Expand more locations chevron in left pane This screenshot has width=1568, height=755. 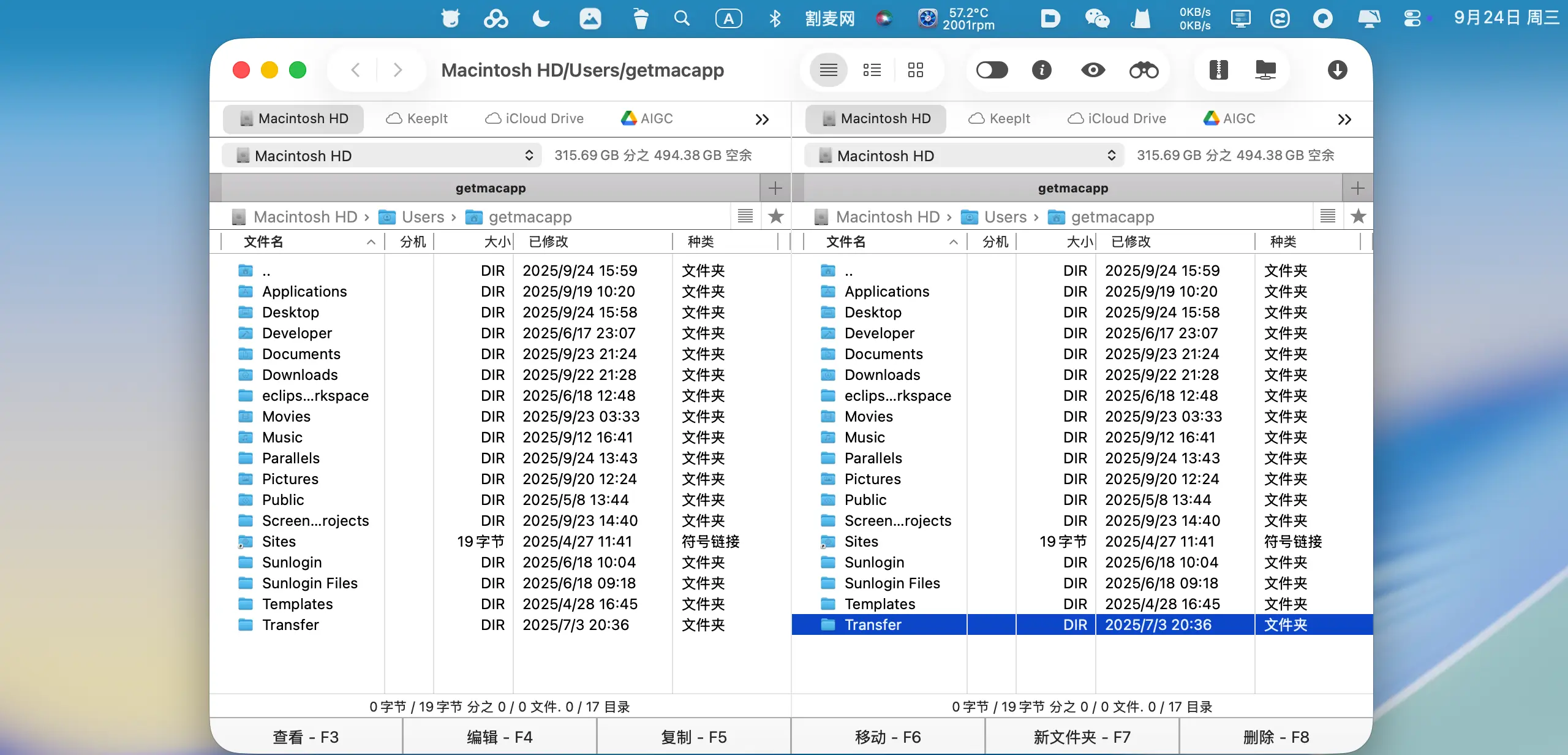(762, 120)
